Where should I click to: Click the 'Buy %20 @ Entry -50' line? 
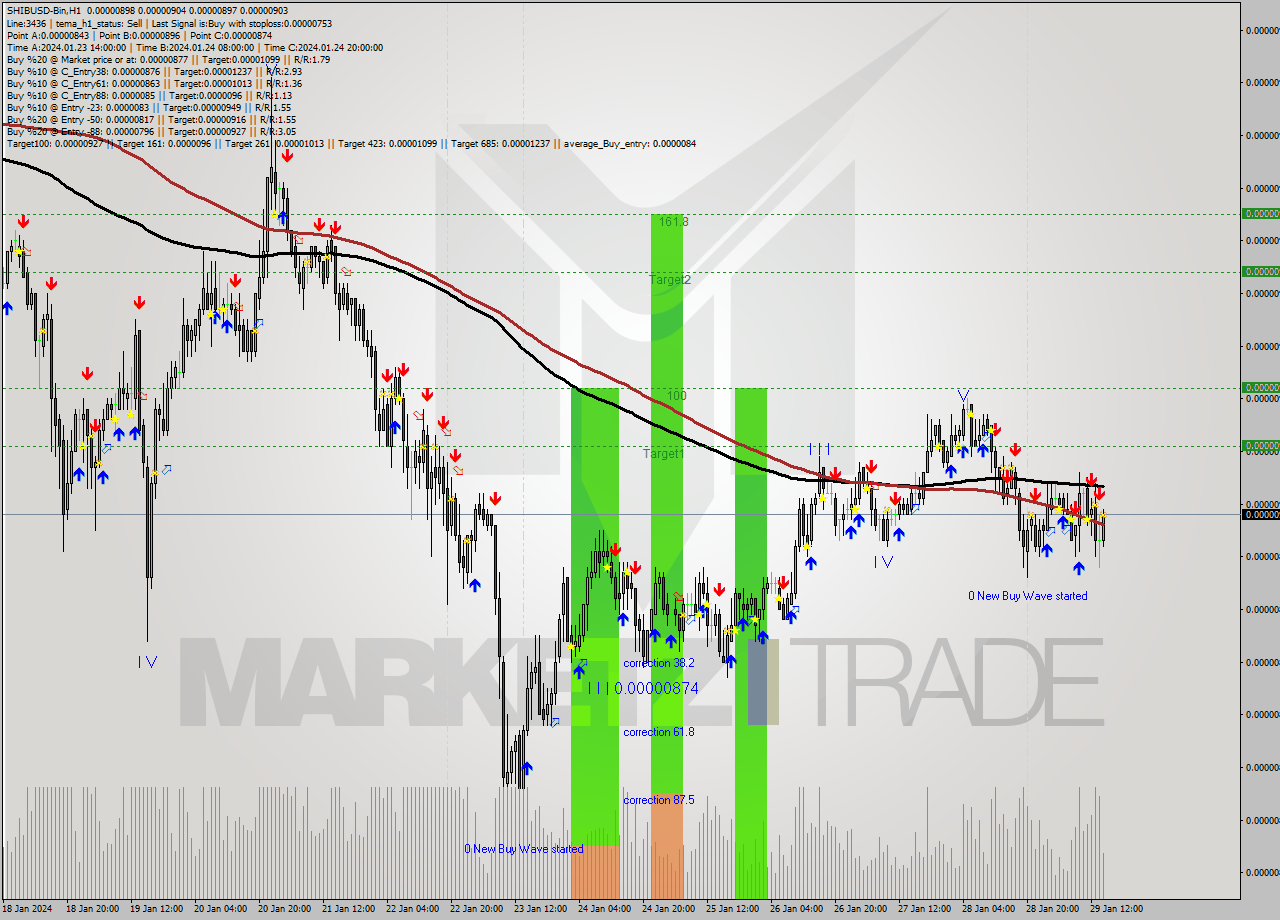152,119
